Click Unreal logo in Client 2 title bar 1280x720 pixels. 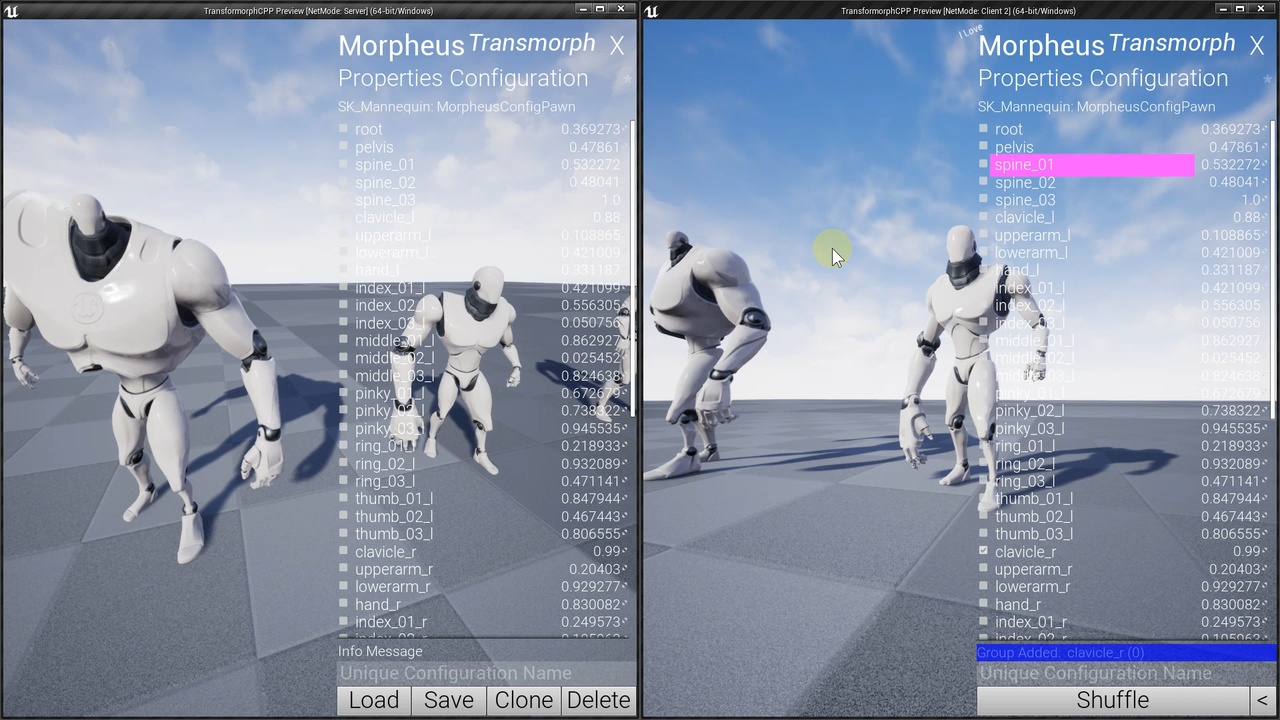click(x=651, y=11)
